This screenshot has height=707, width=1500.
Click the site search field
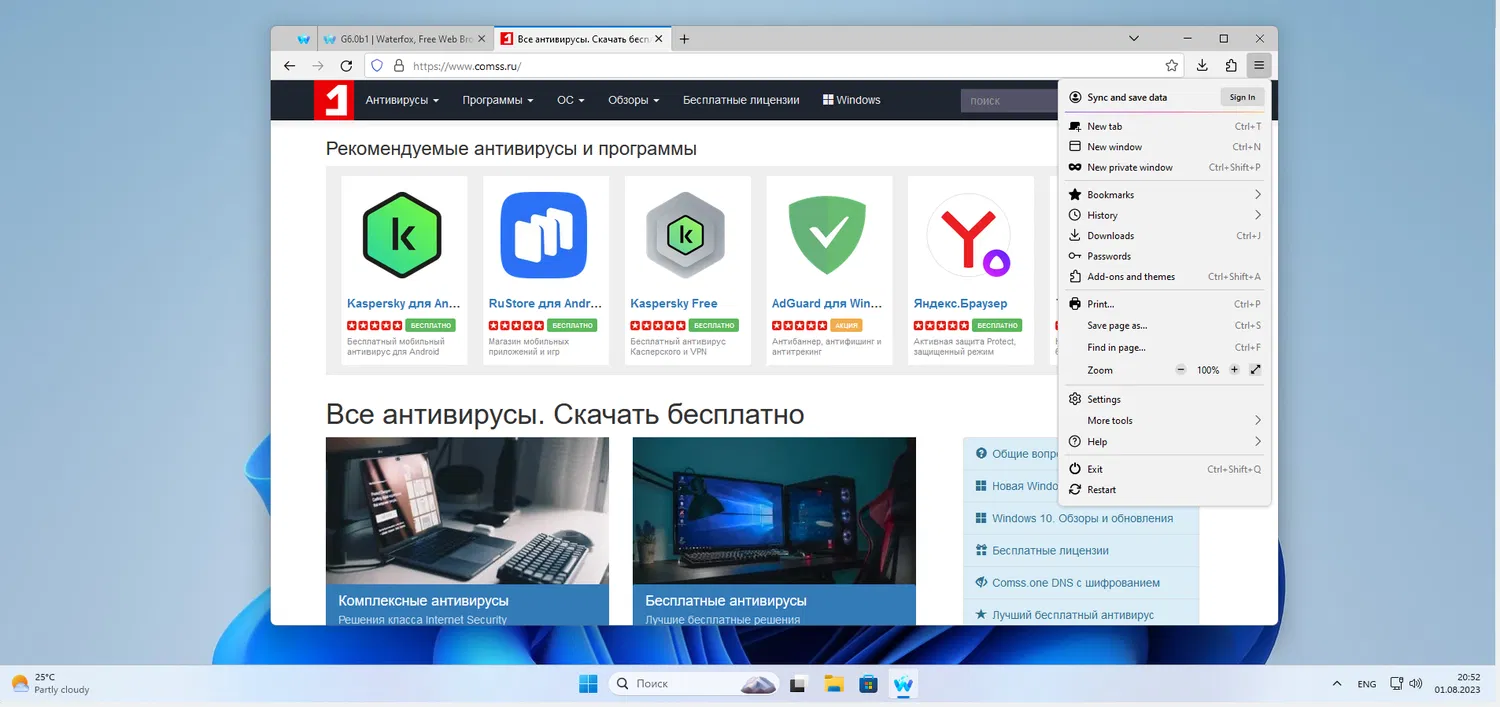pos(1009,100)
